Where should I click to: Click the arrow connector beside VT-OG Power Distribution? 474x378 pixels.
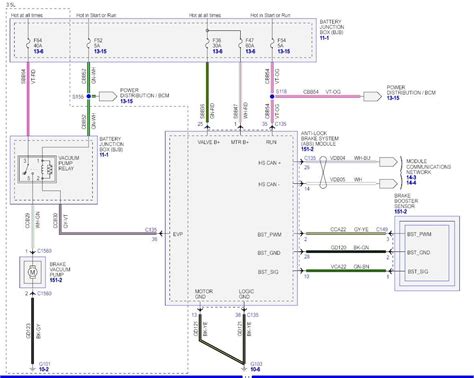[372, 96]
